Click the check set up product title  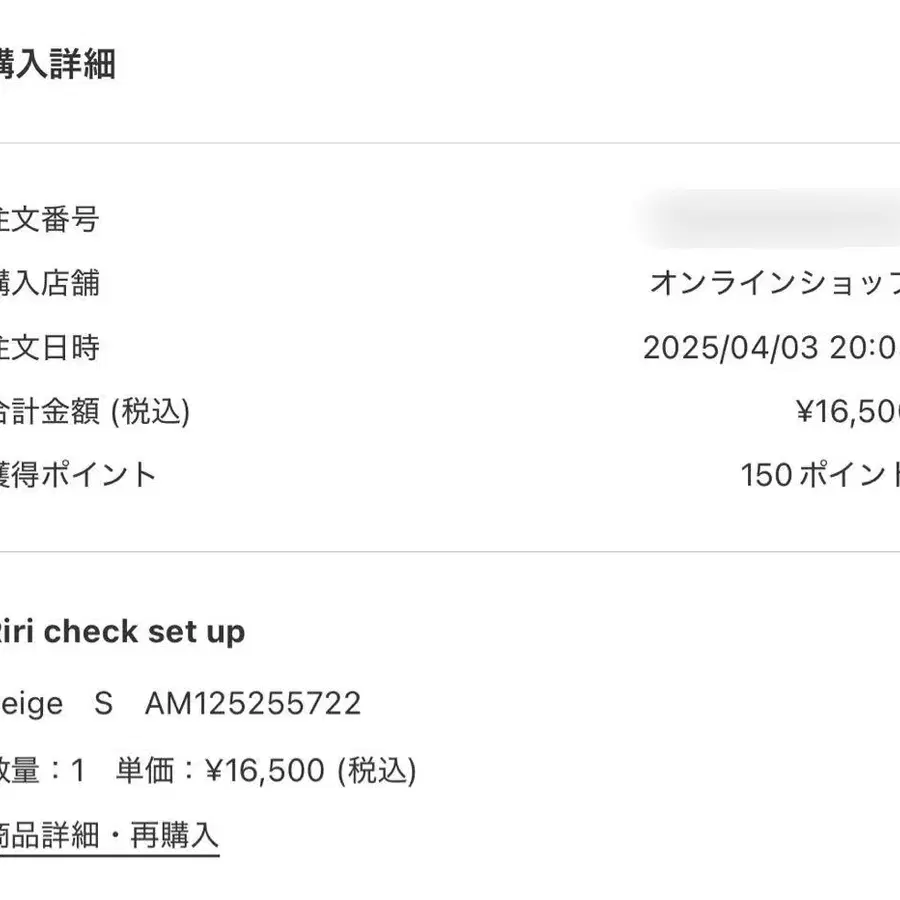(x=122, y=632)
